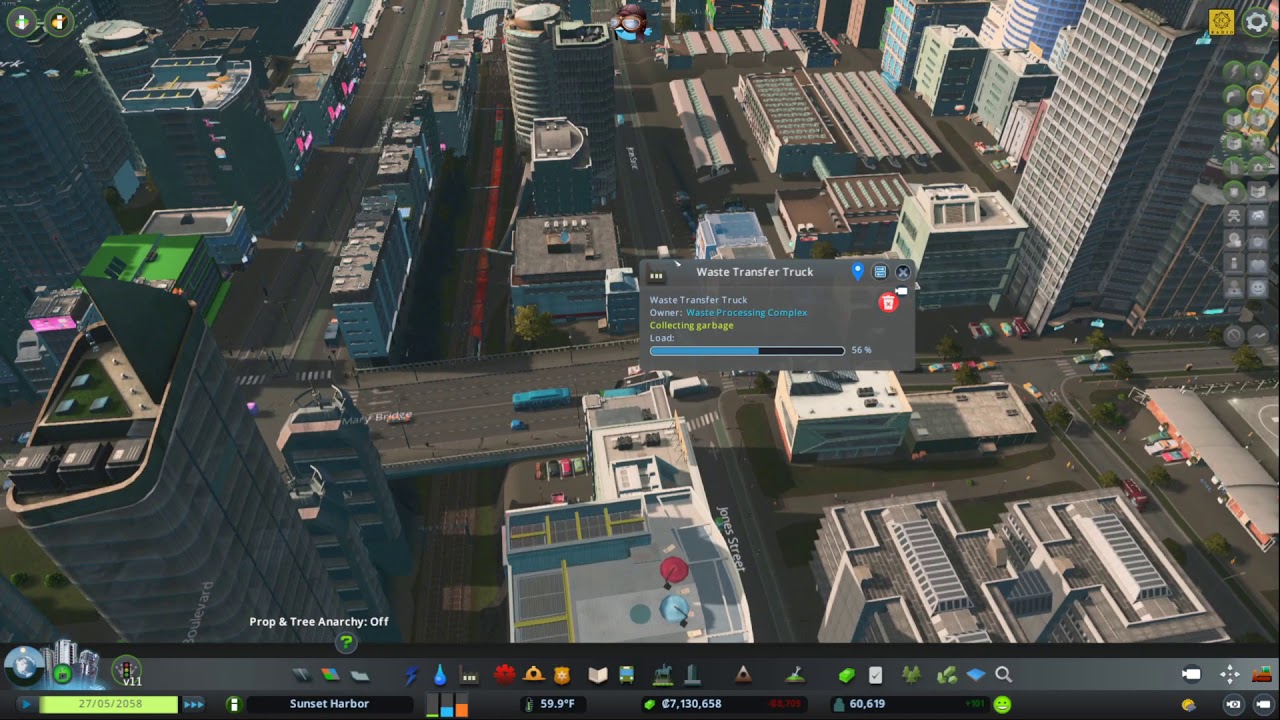Open the Parks statue menu
Screen dimensions: 1280x720
click(661, 675)
